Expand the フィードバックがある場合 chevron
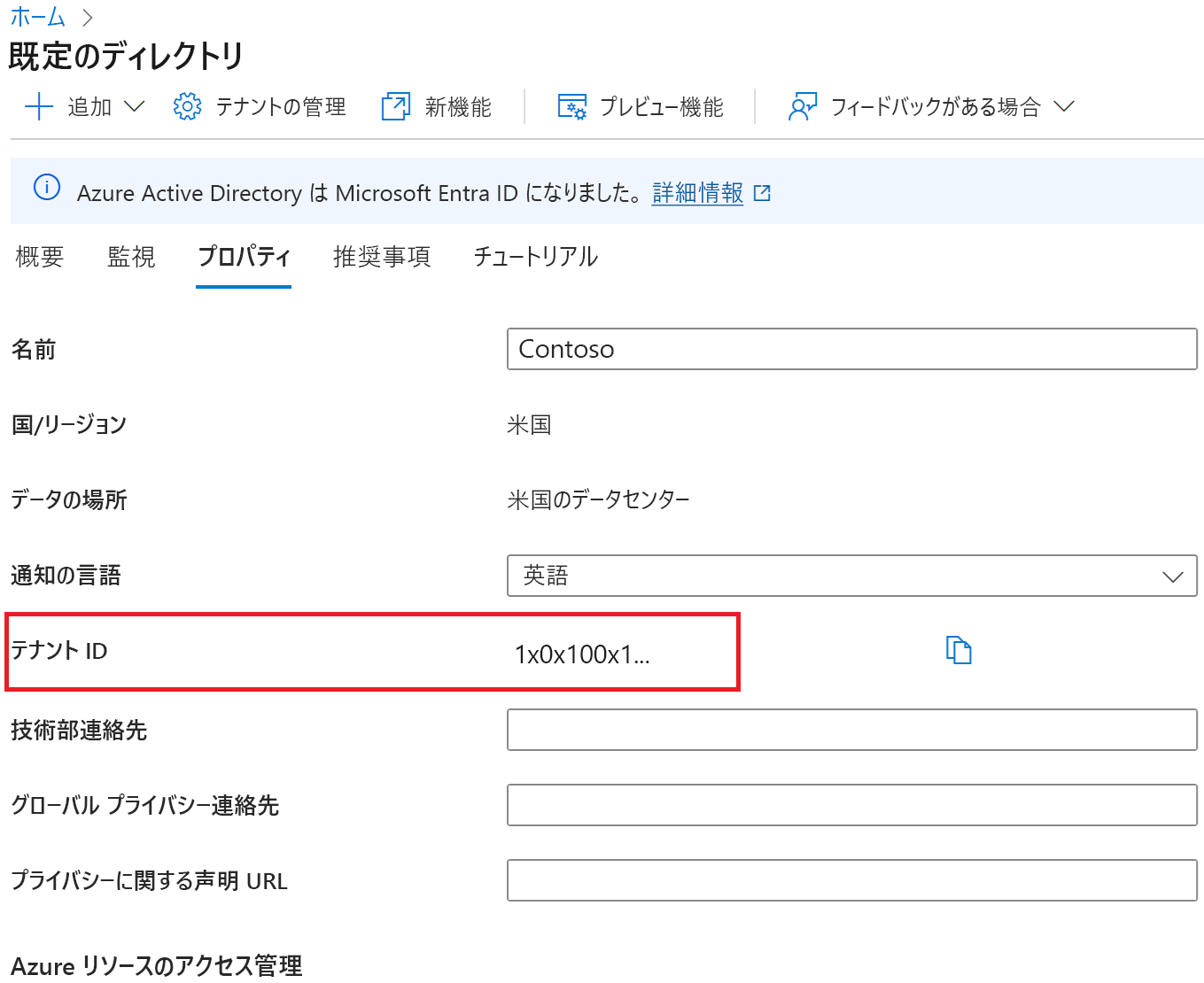This screenshot has height=983, width=1204. click(x=1064, y=107)
